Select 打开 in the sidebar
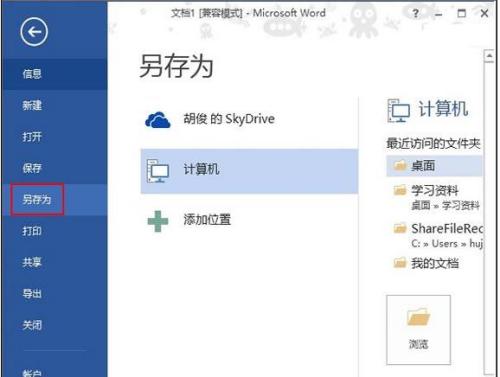Viewport: 500px width, 377px height. 55,137
